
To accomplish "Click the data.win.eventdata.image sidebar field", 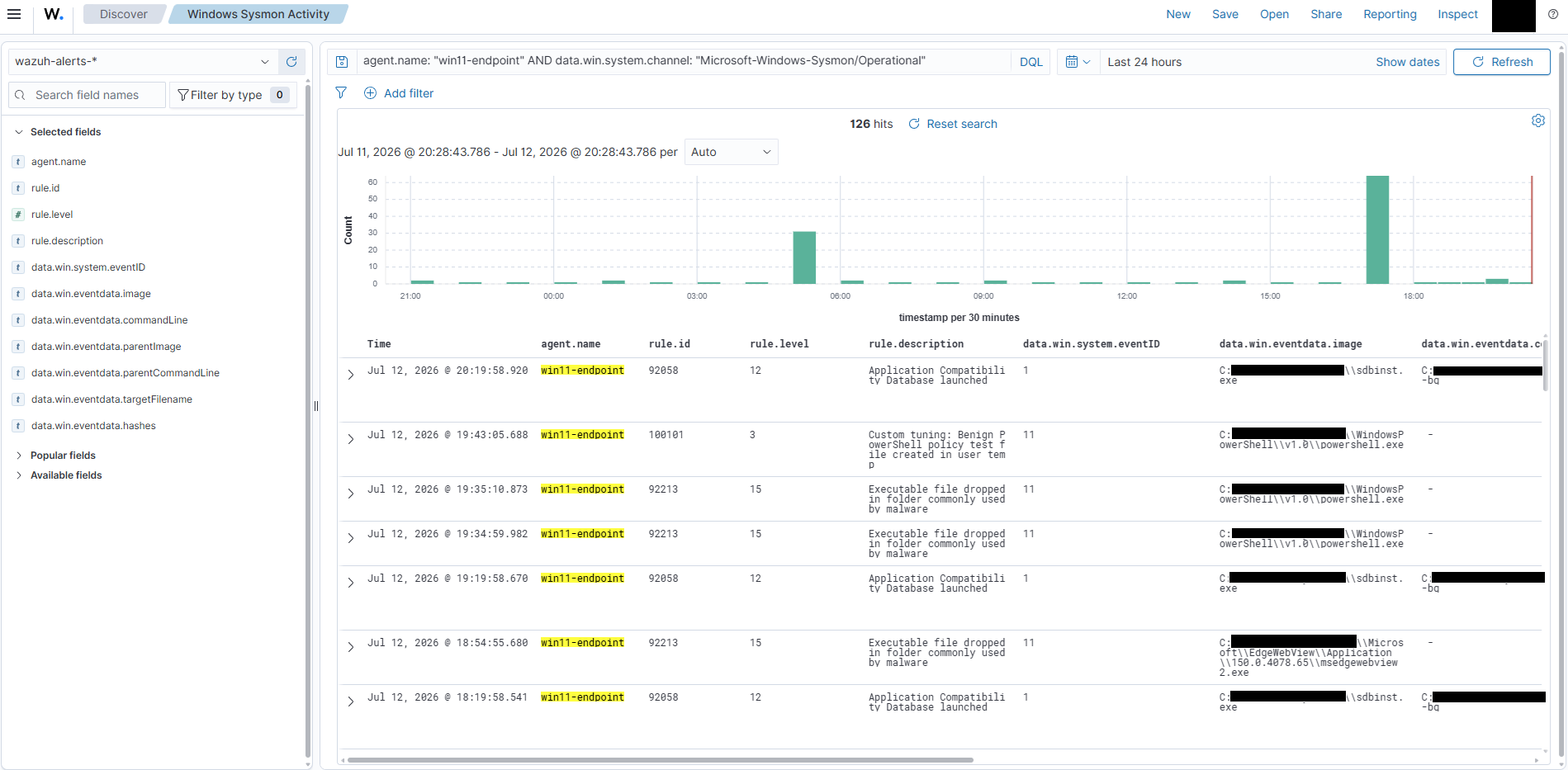I will (91, 294).
